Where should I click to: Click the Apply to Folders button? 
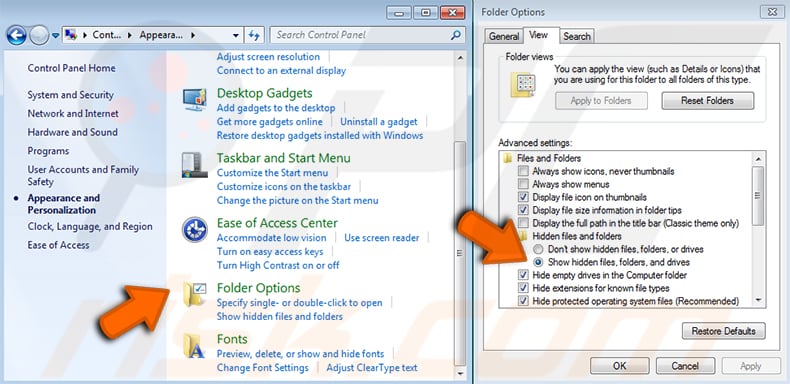coord(601,101)
